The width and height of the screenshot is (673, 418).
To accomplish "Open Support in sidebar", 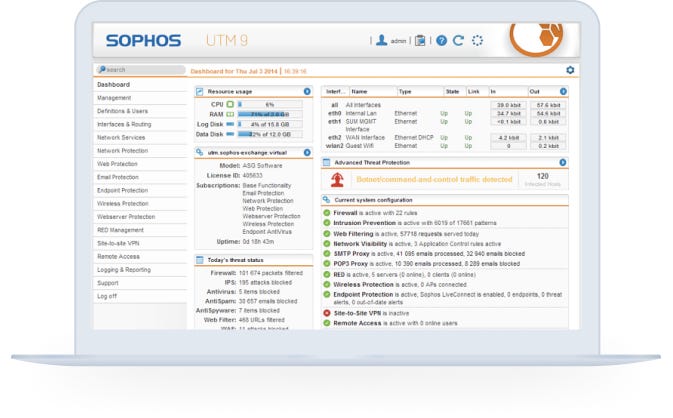I will [x=140, y=283].
